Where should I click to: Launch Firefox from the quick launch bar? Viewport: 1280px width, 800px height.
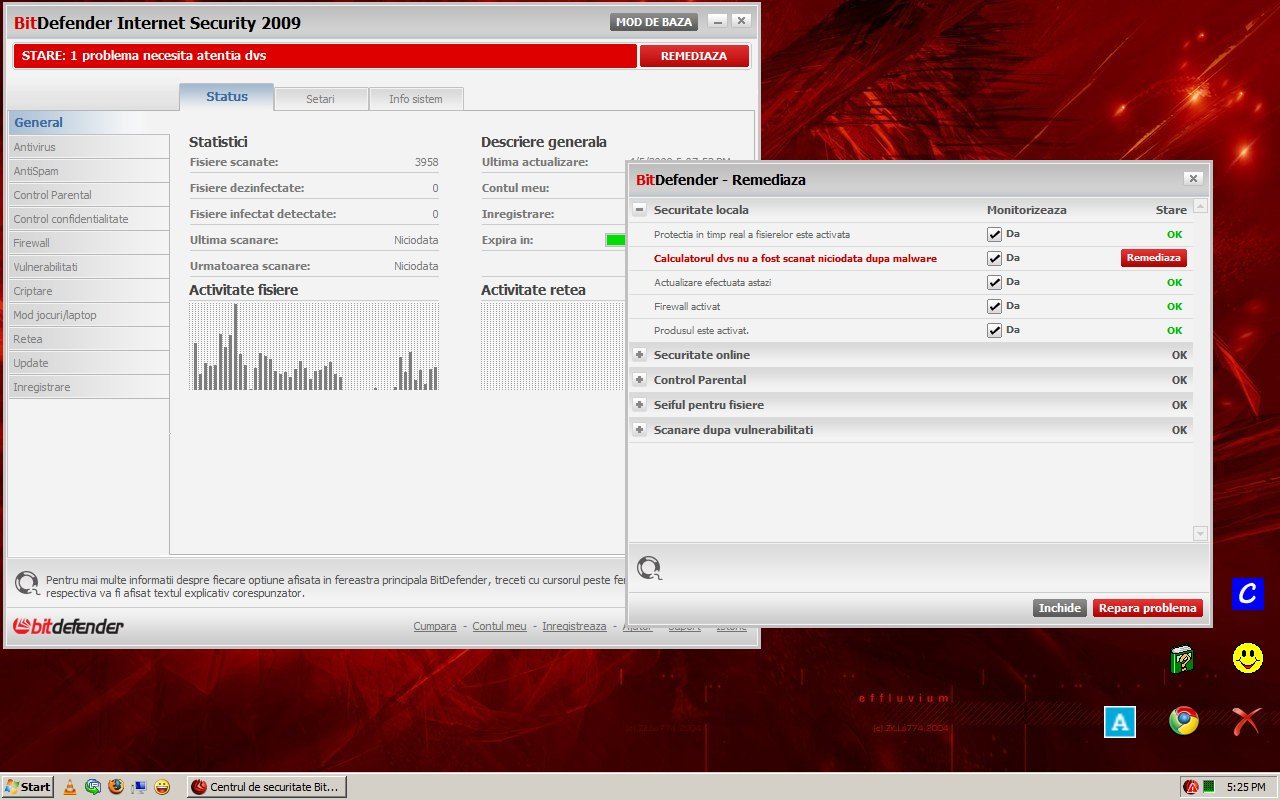coord(116,787)
